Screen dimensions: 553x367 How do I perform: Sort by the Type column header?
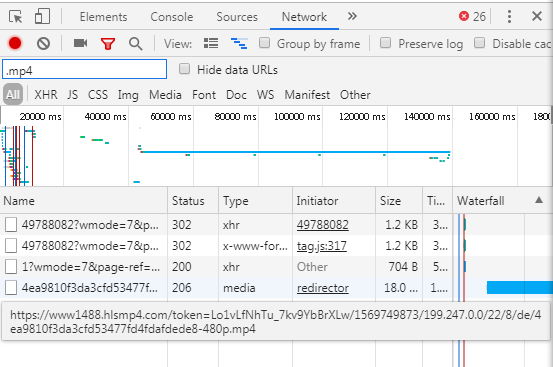[255, 201]
